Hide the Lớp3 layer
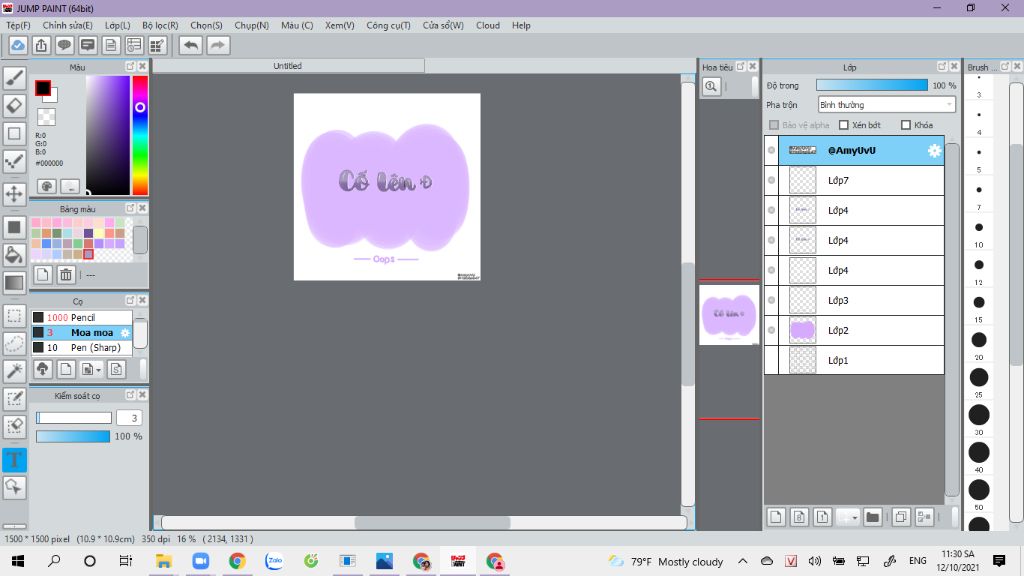The image size is (1024, 576). 771,300
